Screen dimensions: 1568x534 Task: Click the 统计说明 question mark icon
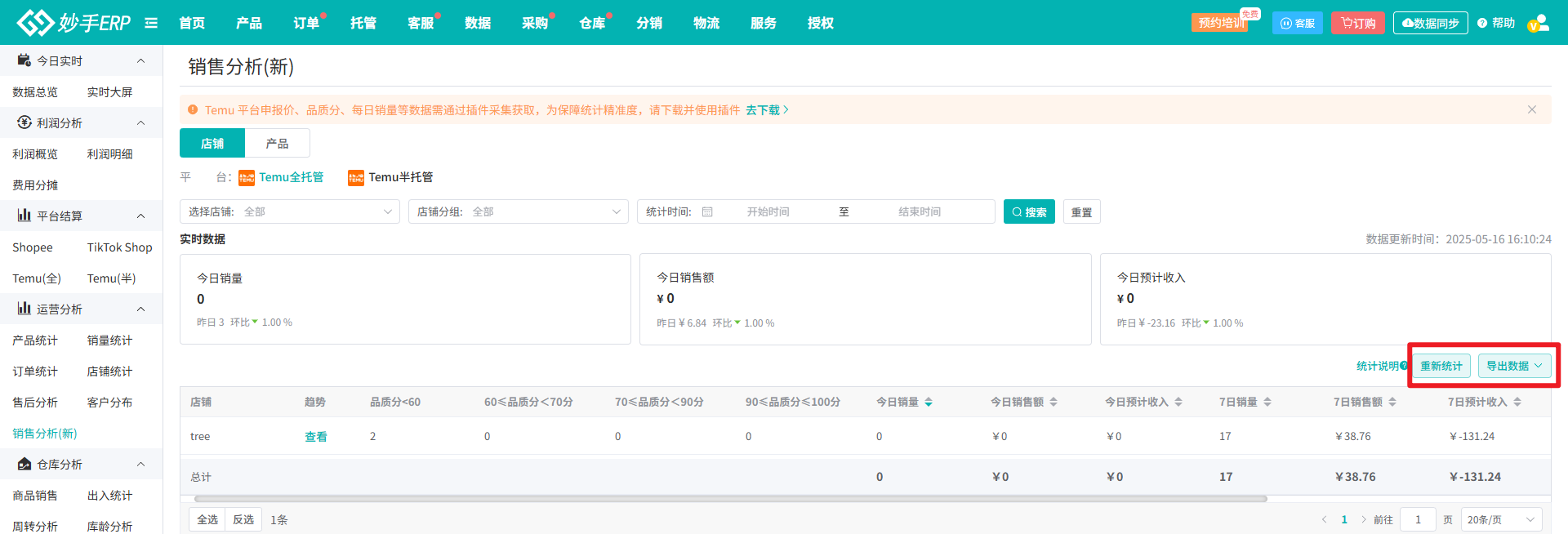[x=1404, y=366]
